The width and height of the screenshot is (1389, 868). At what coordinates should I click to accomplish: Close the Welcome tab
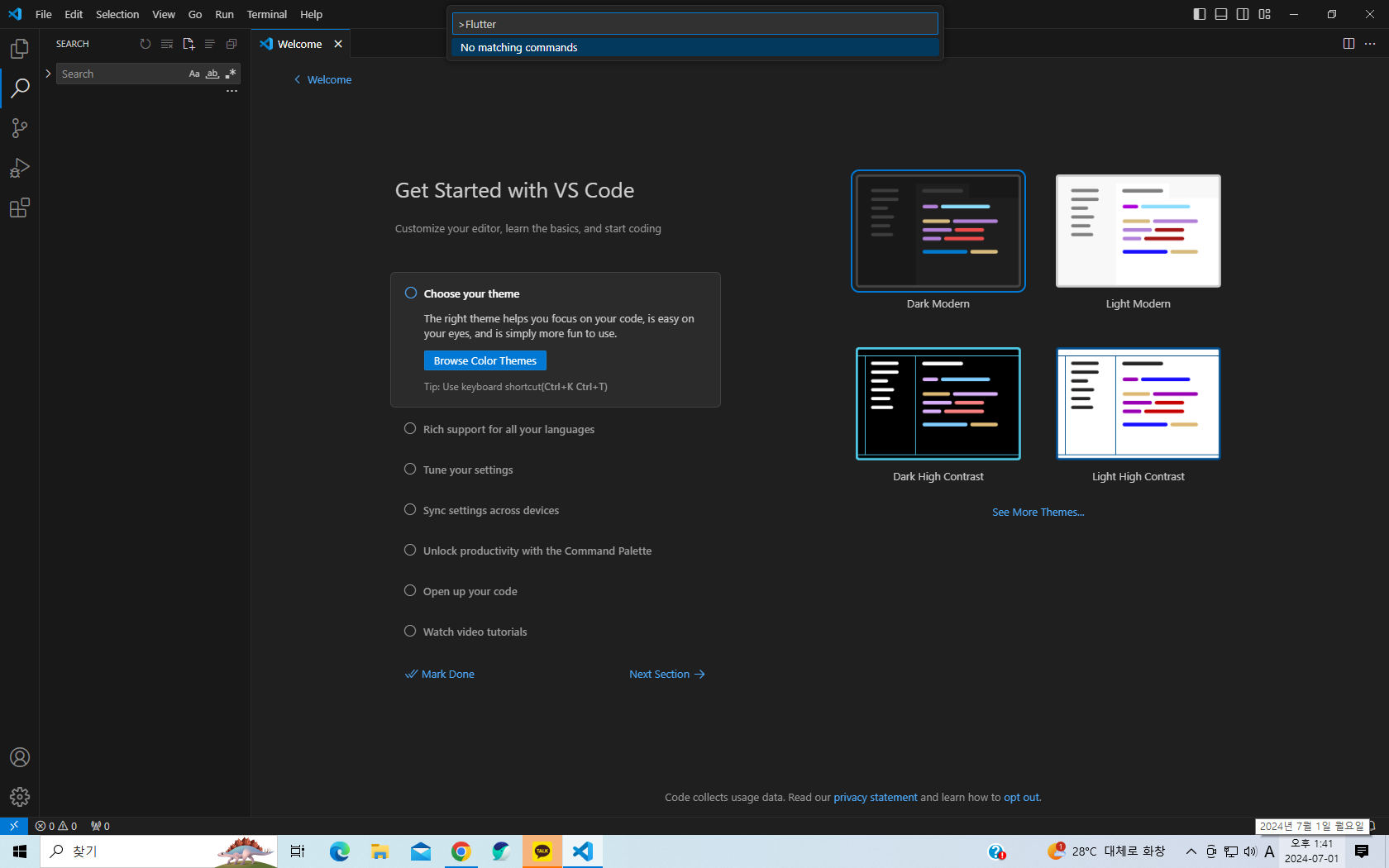click(338, 44)
